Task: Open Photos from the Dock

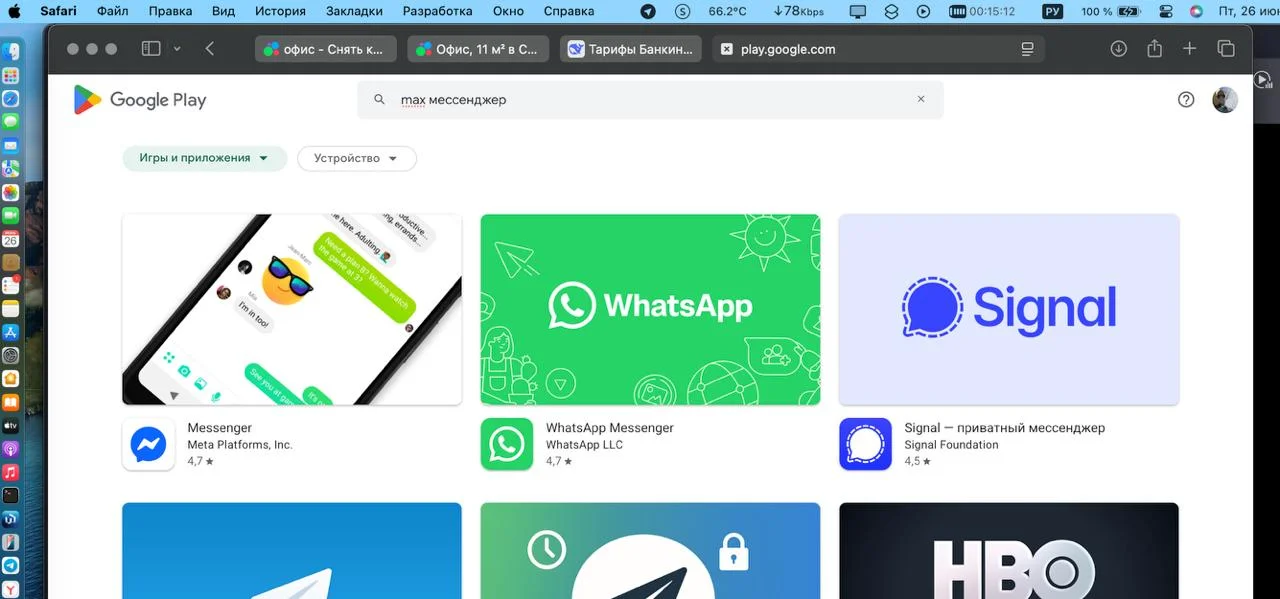Action: 11,192
